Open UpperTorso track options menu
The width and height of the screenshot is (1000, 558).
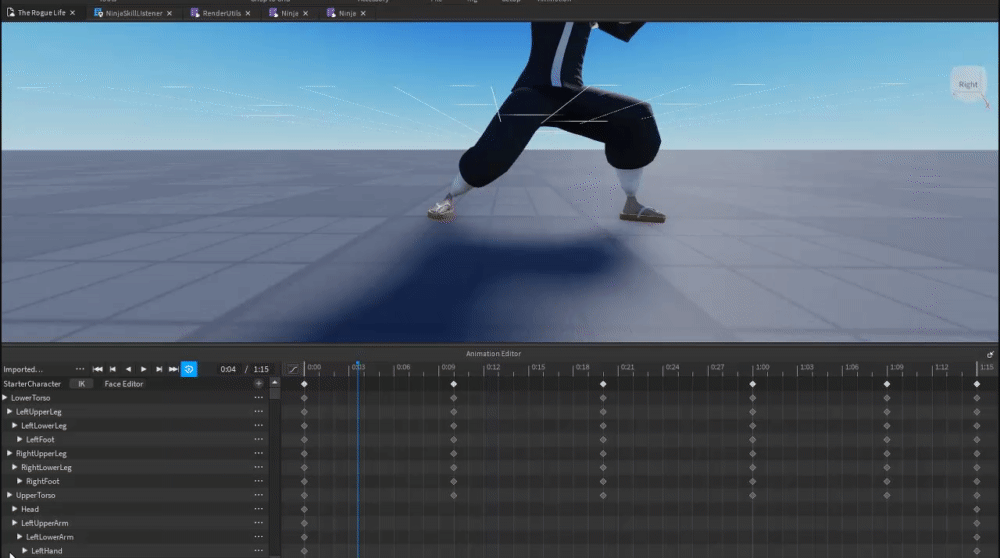(x=258, y=495)
